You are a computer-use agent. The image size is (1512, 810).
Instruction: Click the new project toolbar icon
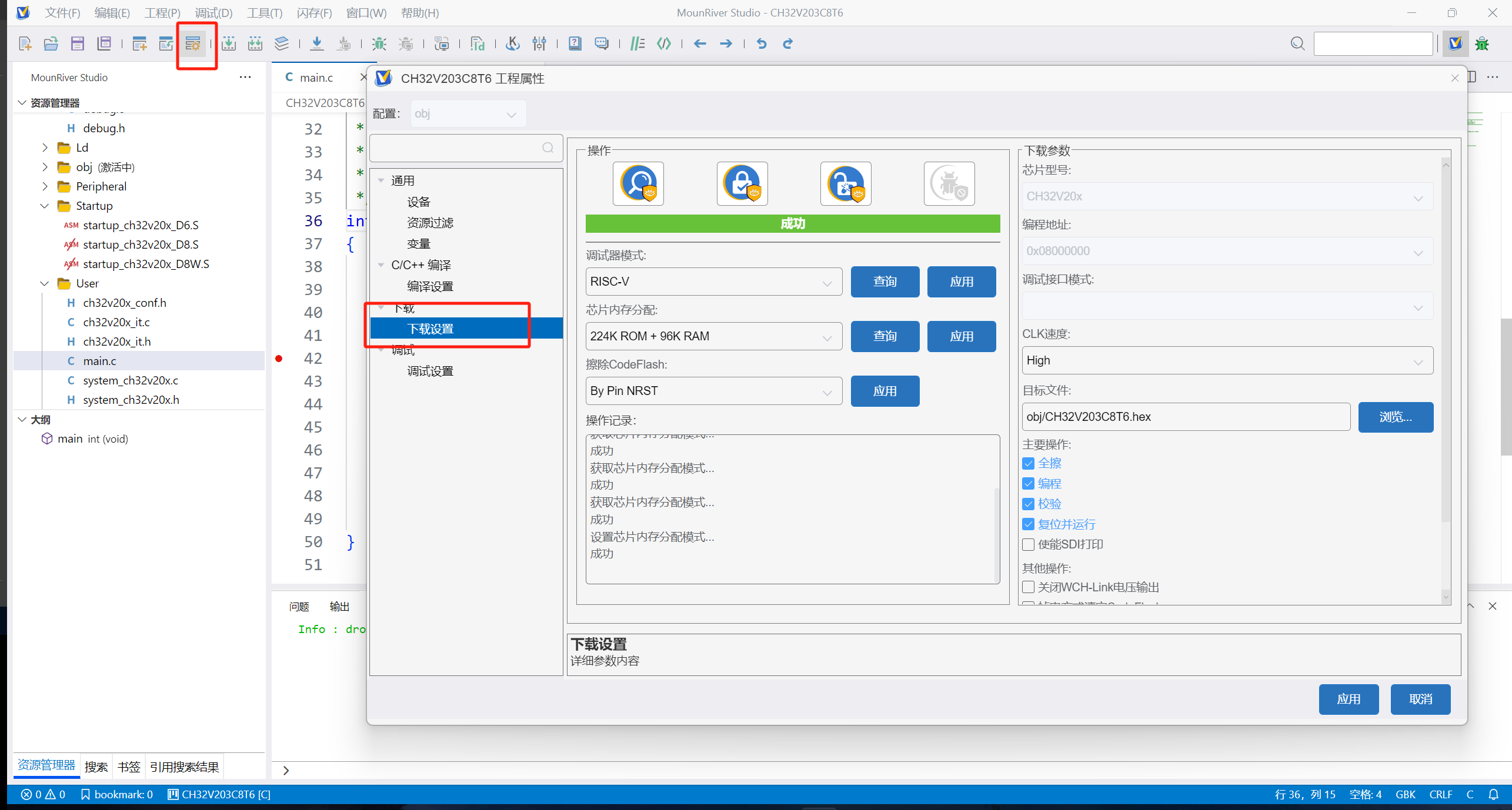point(139,43)
